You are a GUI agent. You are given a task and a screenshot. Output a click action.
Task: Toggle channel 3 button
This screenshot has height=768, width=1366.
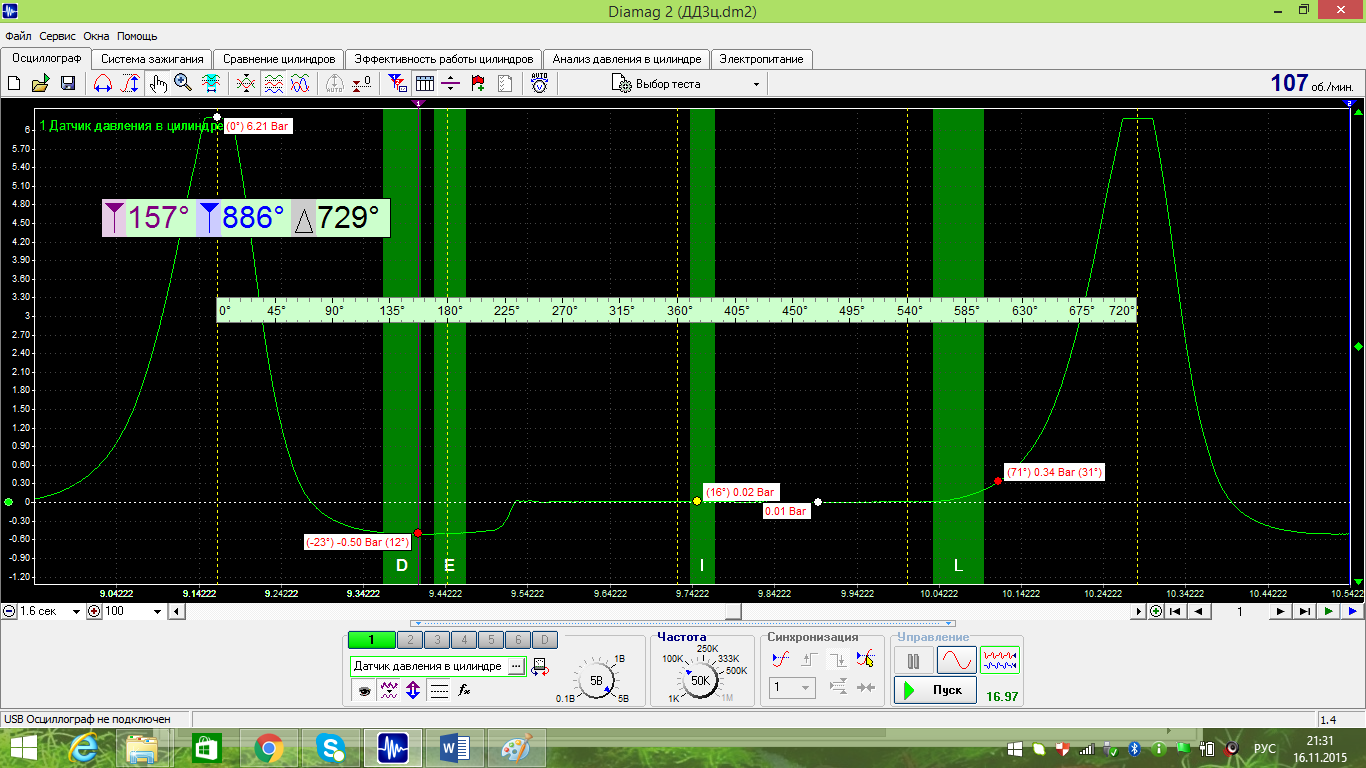coord(436,640)
